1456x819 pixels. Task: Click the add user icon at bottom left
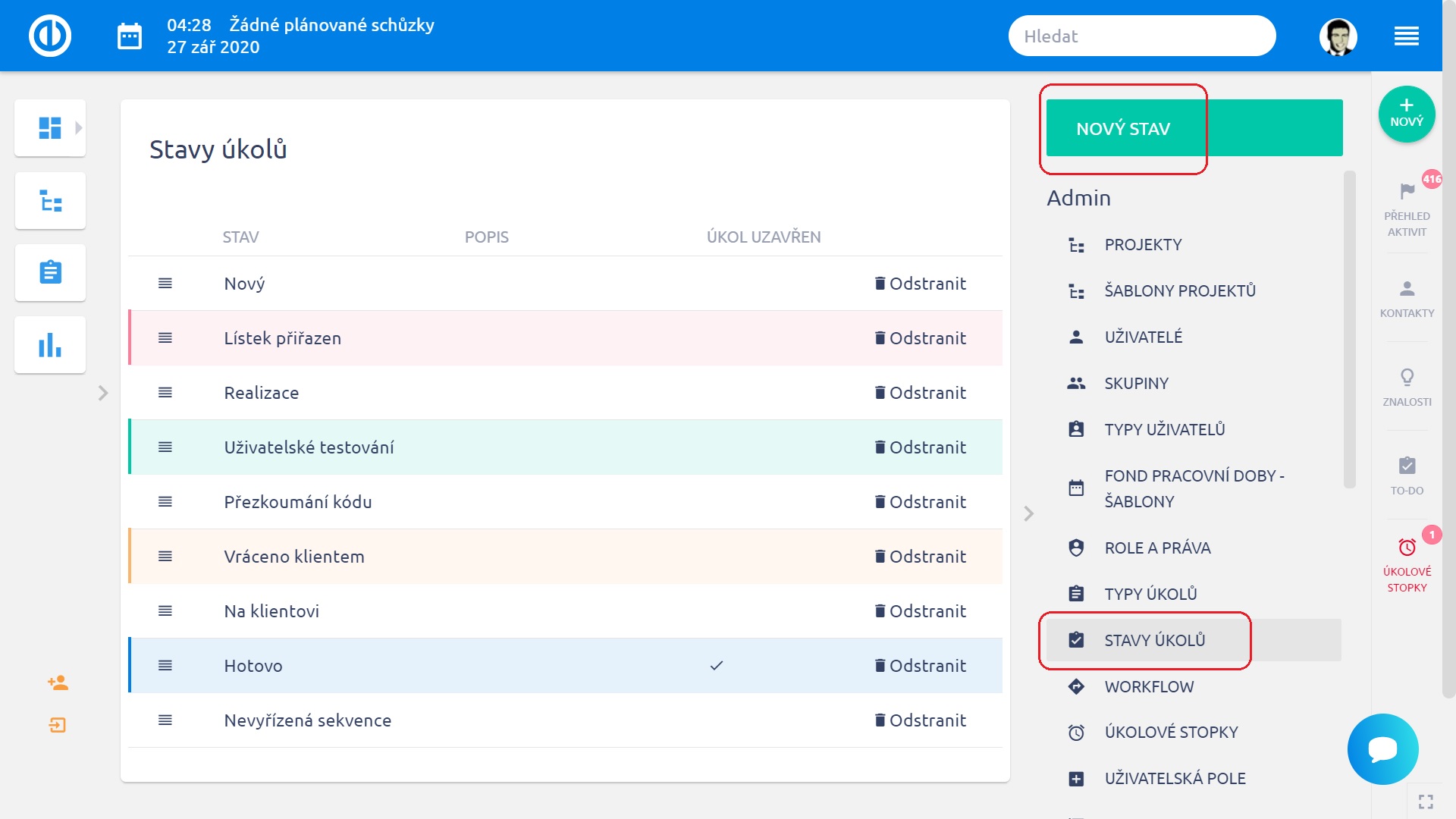coord(58,682)
